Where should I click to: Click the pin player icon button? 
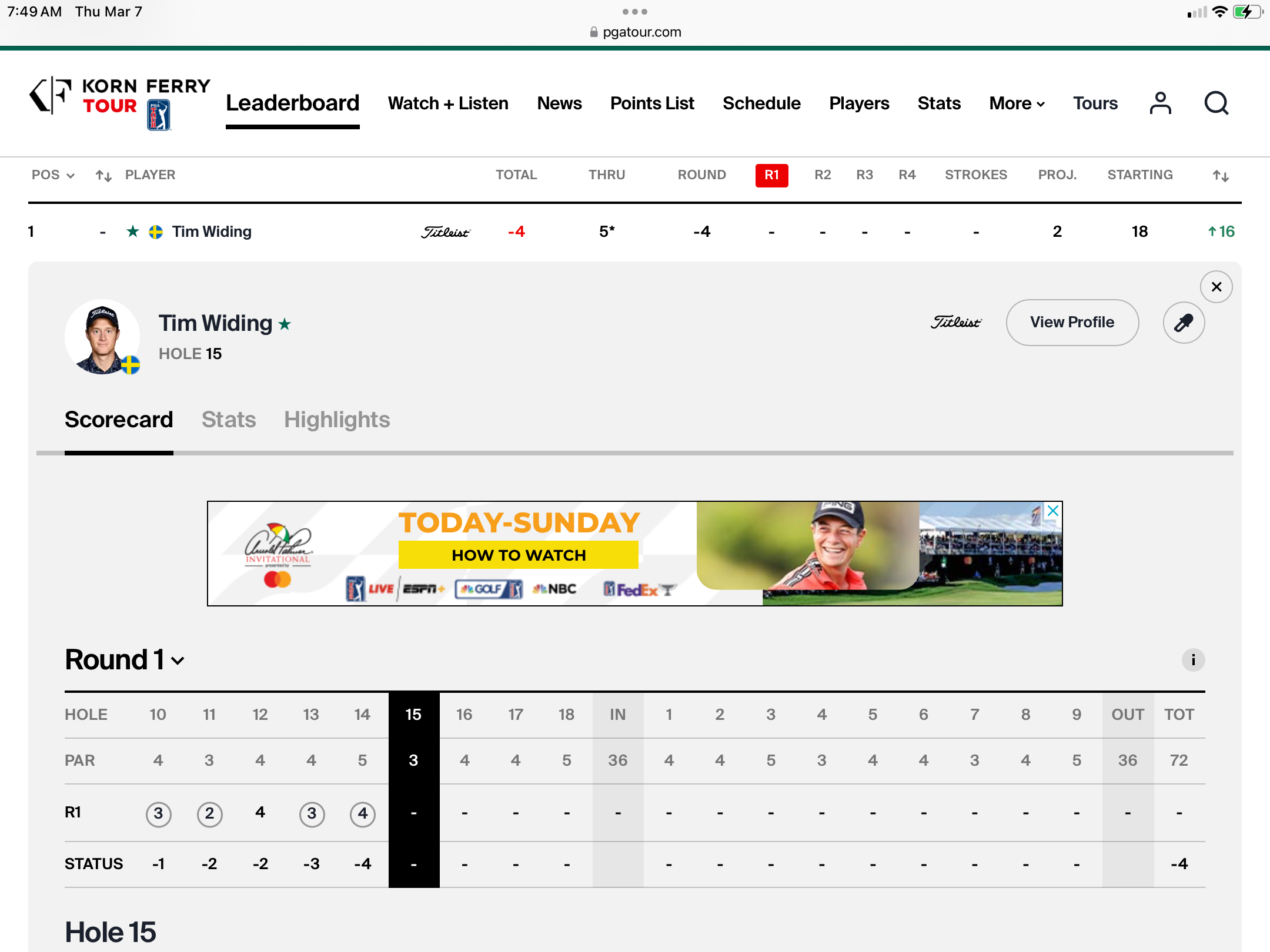pos(1184,323)
